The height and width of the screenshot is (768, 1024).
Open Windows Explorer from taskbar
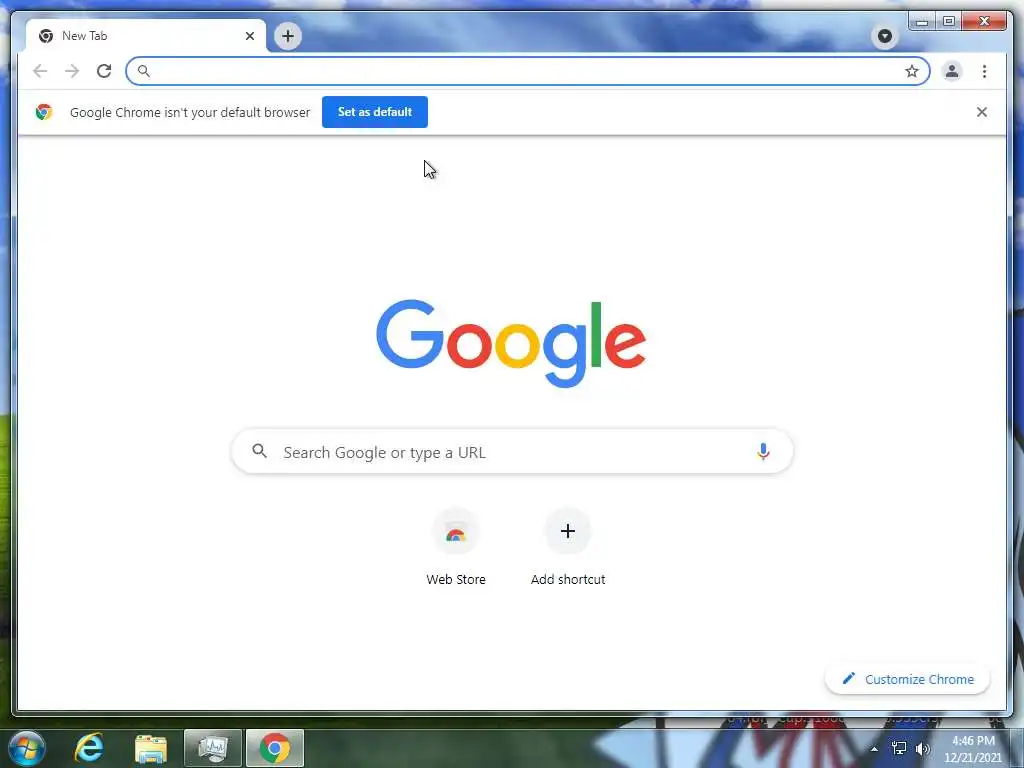click(151, 748)
